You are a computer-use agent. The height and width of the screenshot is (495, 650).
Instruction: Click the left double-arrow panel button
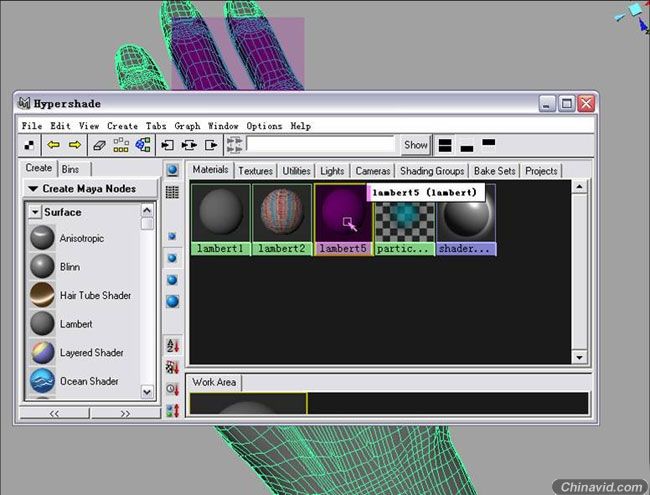click(54, 413)
